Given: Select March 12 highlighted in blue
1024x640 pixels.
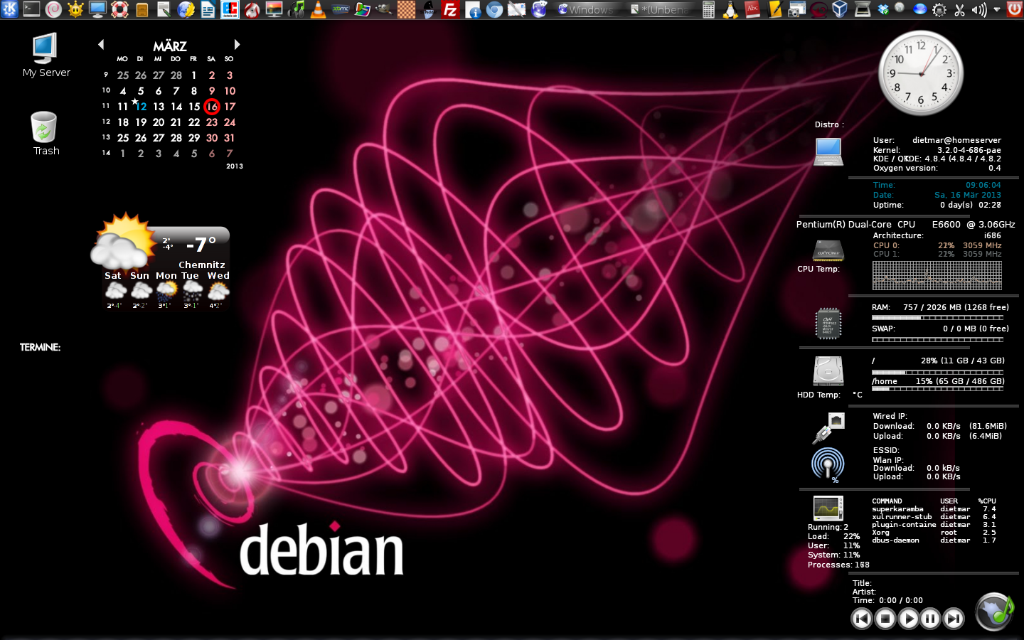Looking at the screenshot, I should pyautogui.click(x=141, y=106).
